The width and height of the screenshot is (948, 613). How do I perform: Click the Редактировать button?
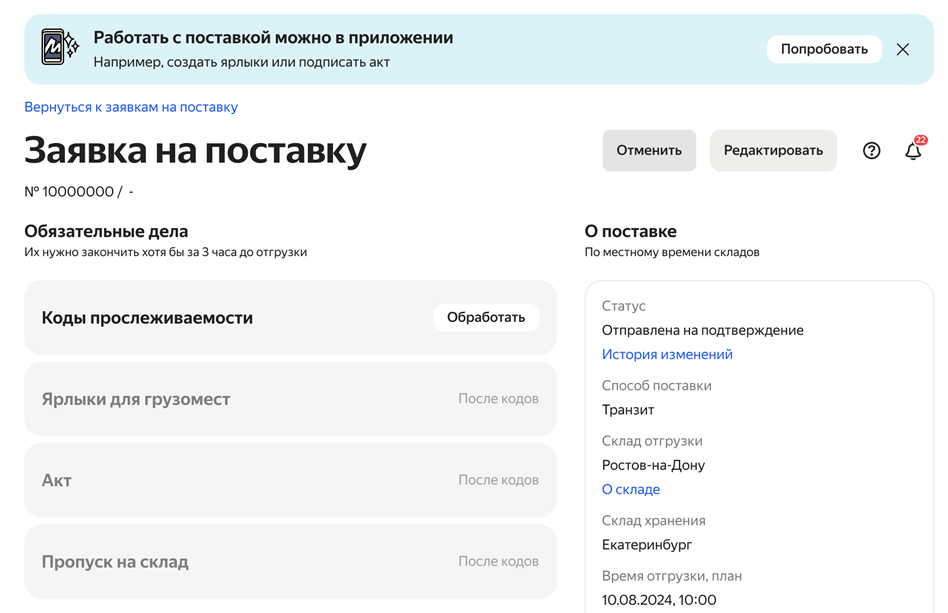[x=772, y=151]
